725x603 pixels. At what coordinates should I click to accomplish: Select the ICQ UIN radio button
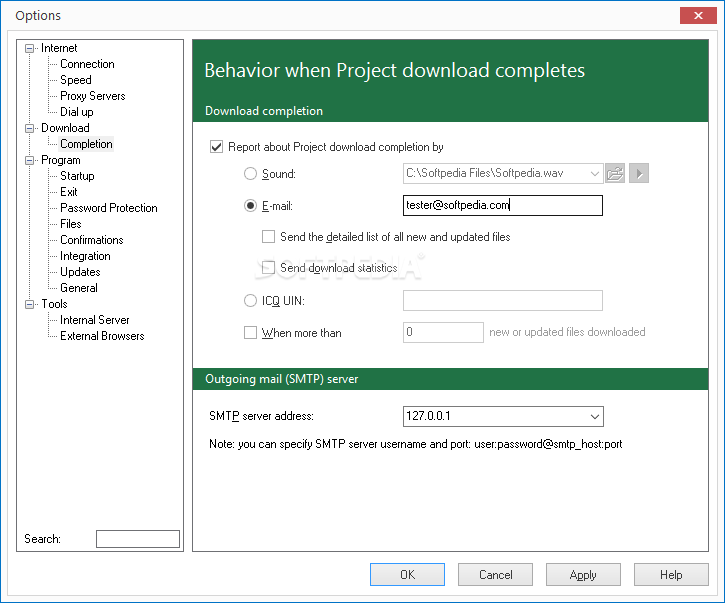pyautogui.click(x=250, y=301)
